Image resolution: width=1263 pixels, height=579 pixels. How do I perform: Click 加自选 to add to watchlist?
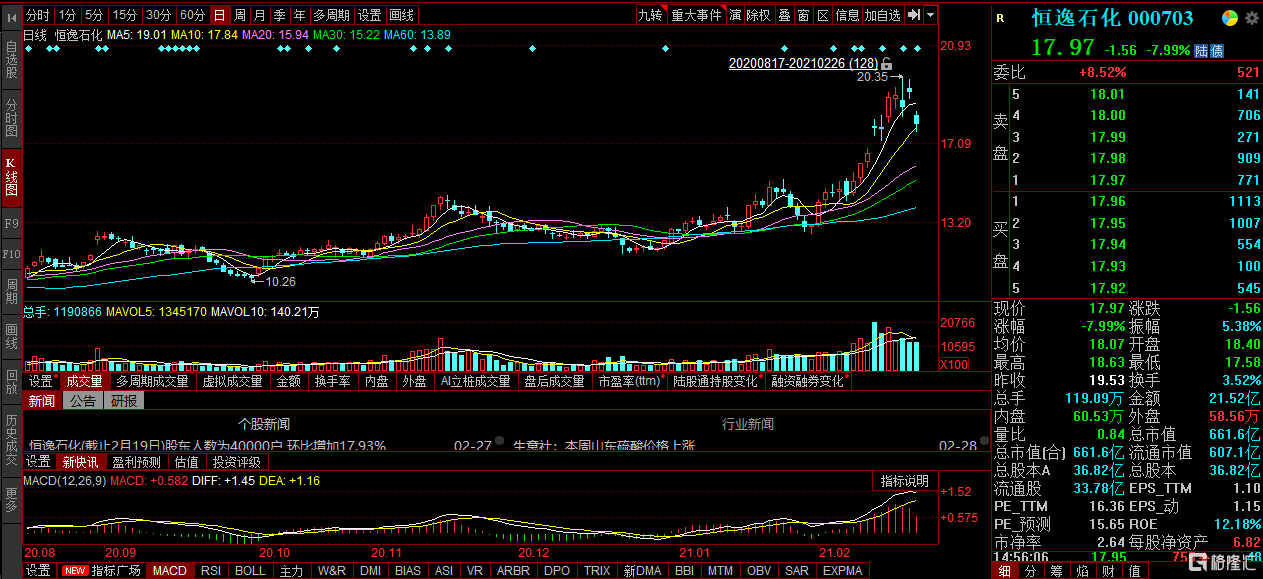[x=883, y=15]
